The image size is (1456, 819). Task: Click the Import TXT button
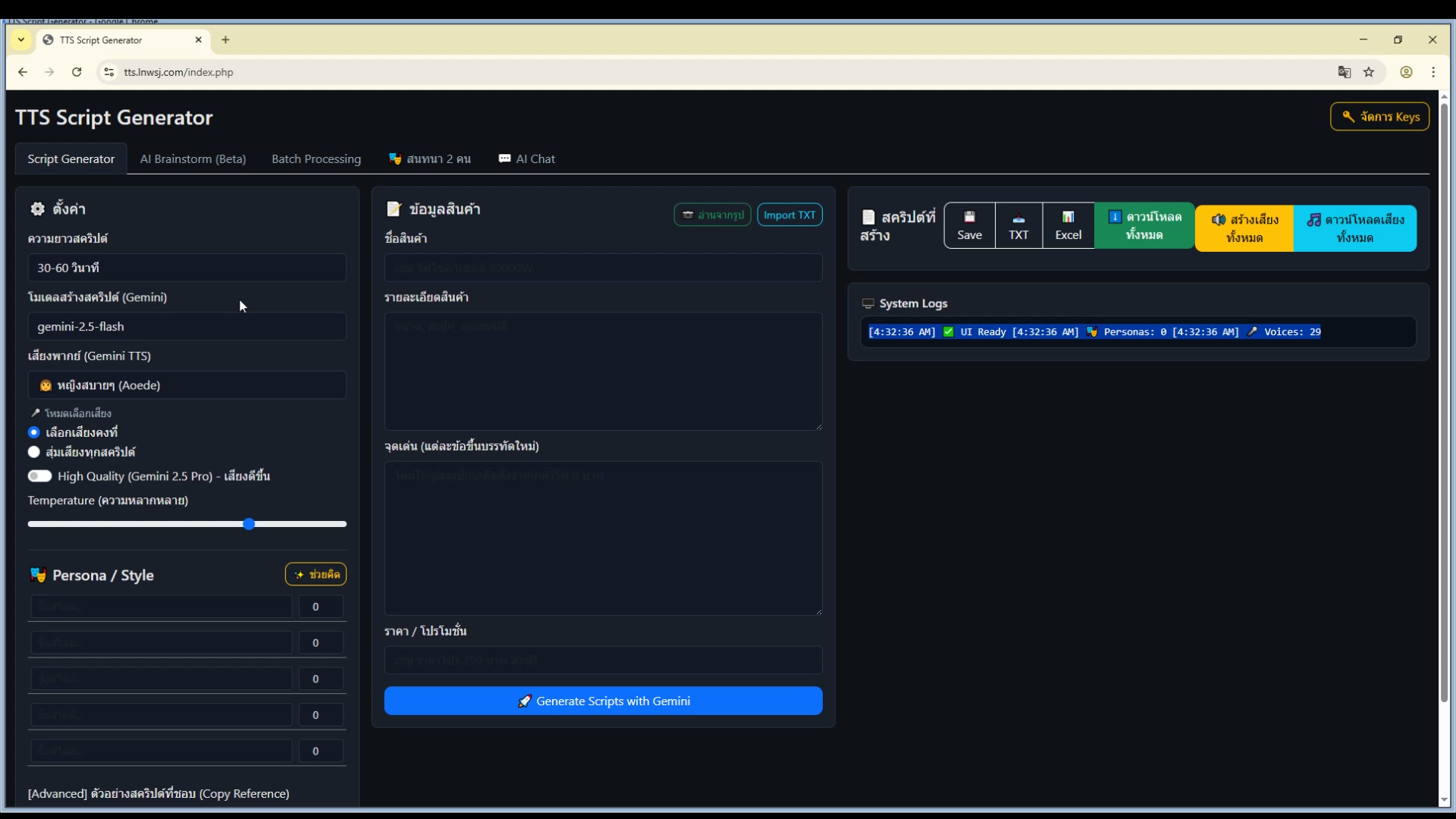point(789,215)
